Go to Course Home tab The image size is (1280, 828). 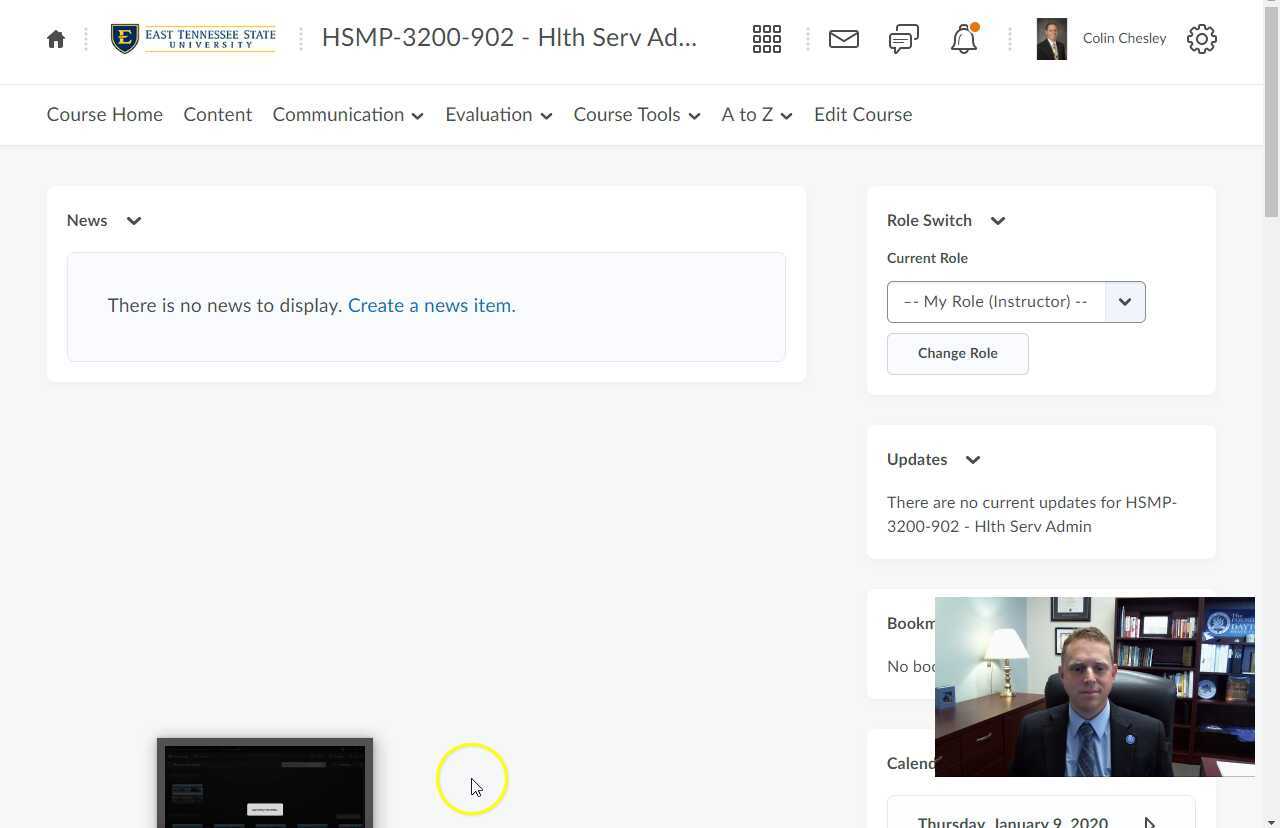[x=104, y=115]
